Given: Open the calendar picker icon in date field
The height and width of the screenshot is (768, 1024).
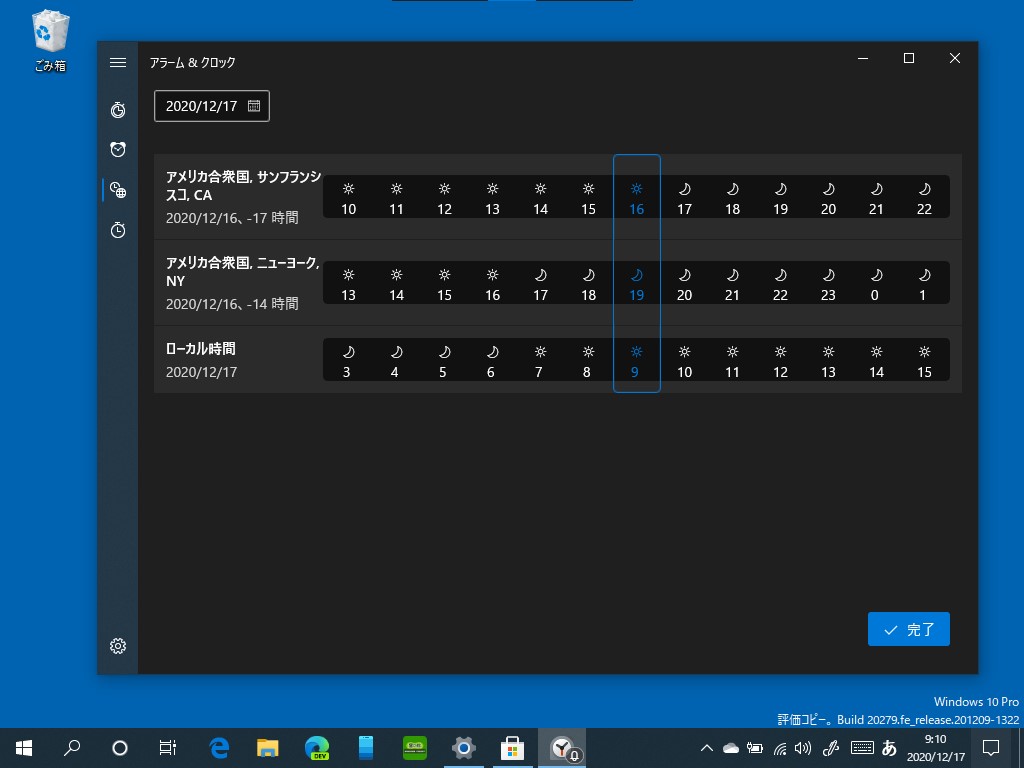Looking at the screenshot, I should point(254,106).
